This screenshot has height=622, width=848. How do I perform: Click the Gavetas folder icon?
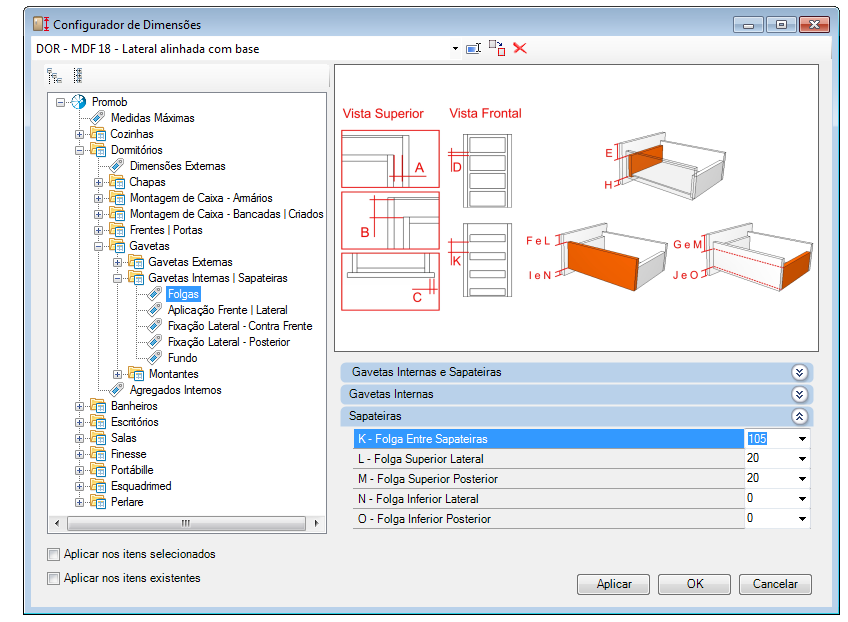(x=117, y=246)
